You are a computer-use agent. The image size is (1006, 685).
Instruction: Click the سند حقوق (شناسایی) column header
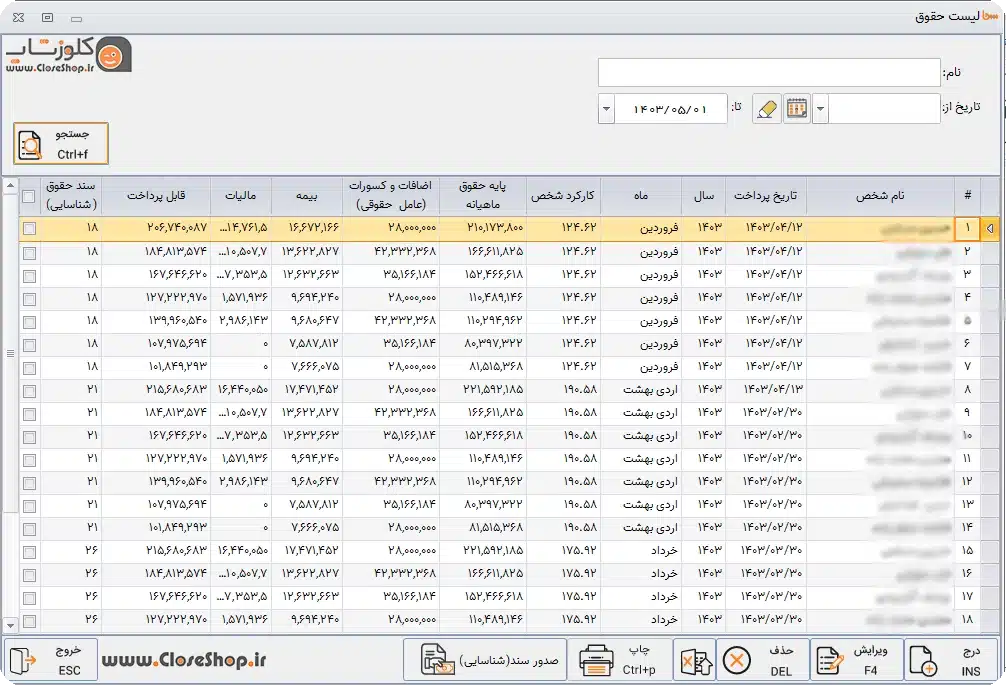pos(71,196)
